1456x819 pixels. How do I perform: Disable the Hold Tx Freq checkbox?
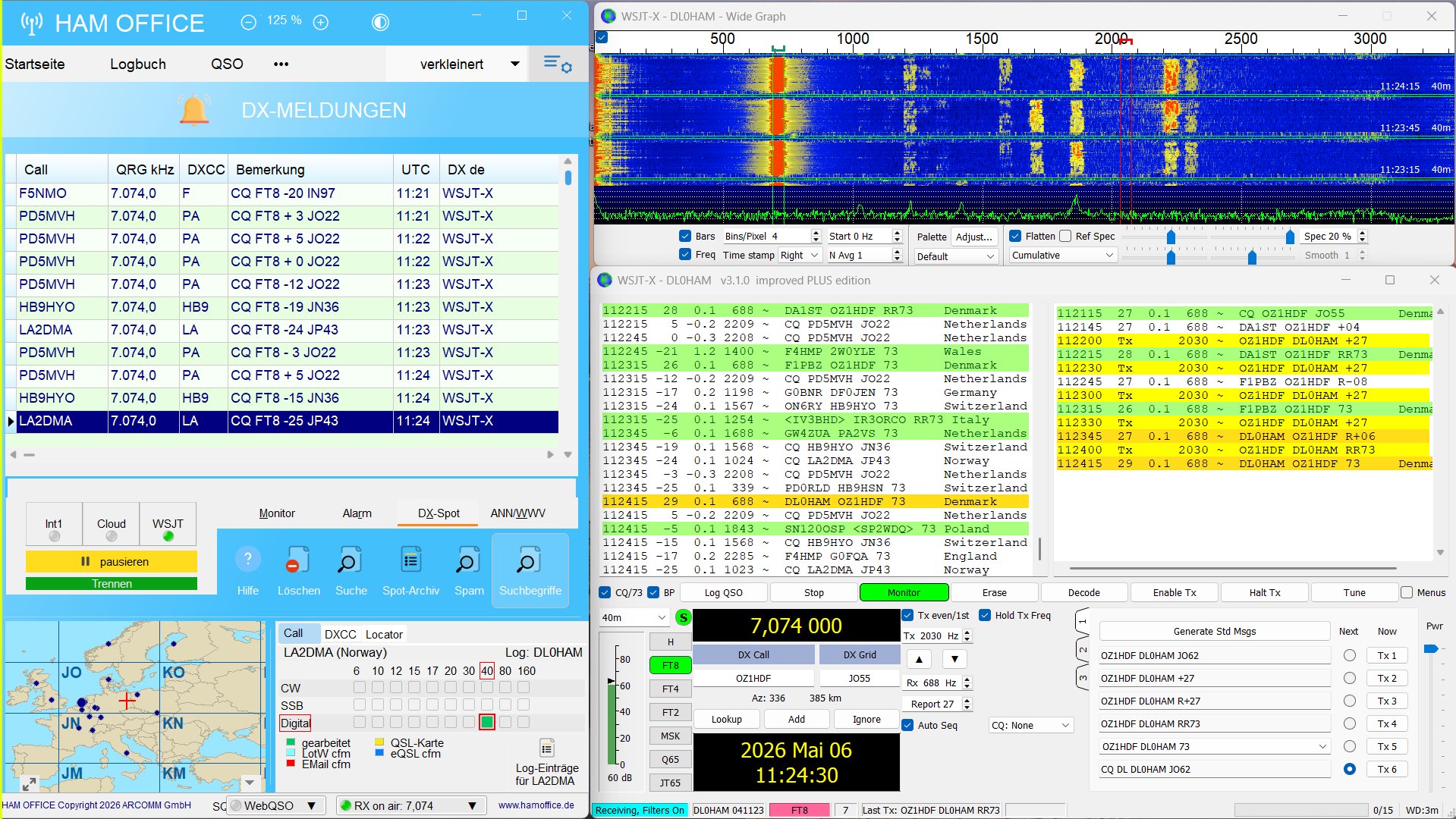(x=985, y=615)
